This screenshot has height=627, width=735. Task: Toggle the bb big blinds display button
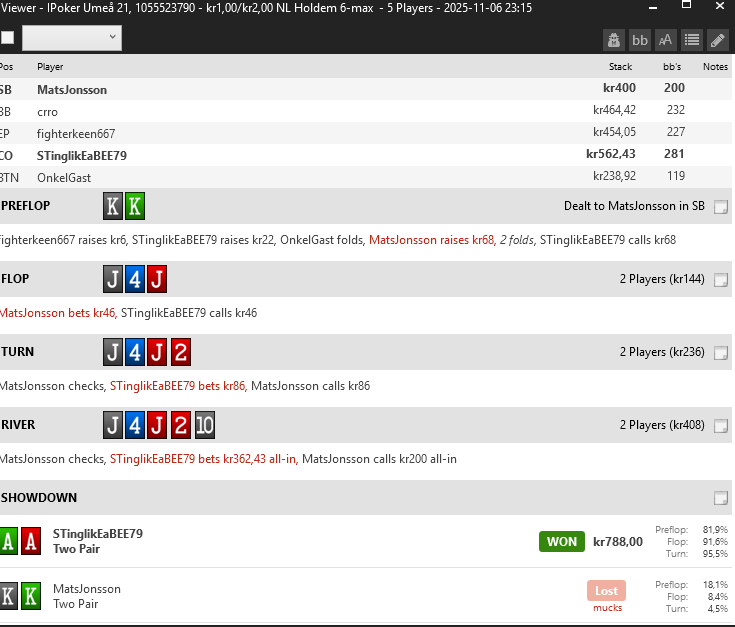pos(640,40)
